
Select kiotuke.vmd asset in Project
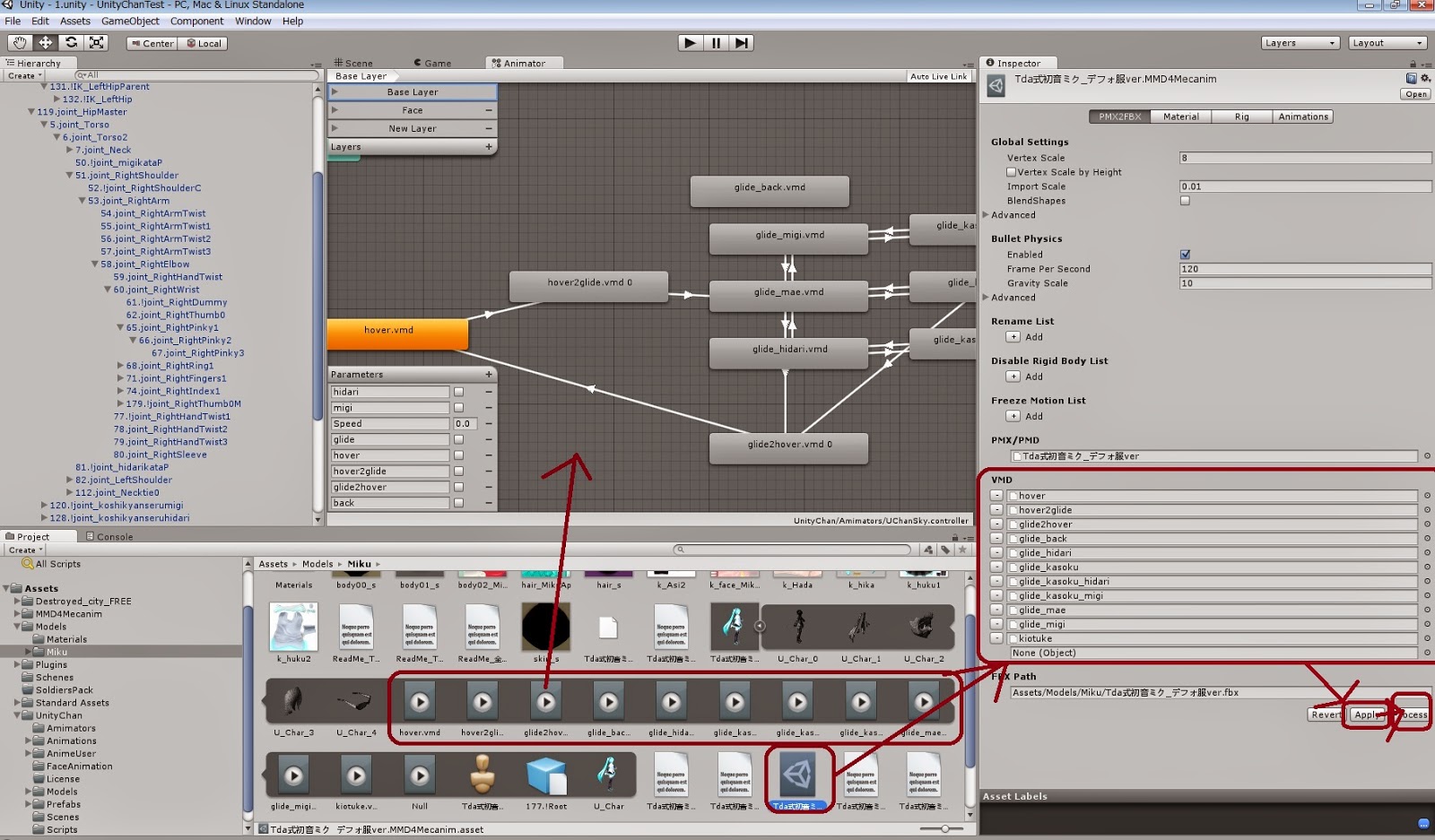[356, 782]
